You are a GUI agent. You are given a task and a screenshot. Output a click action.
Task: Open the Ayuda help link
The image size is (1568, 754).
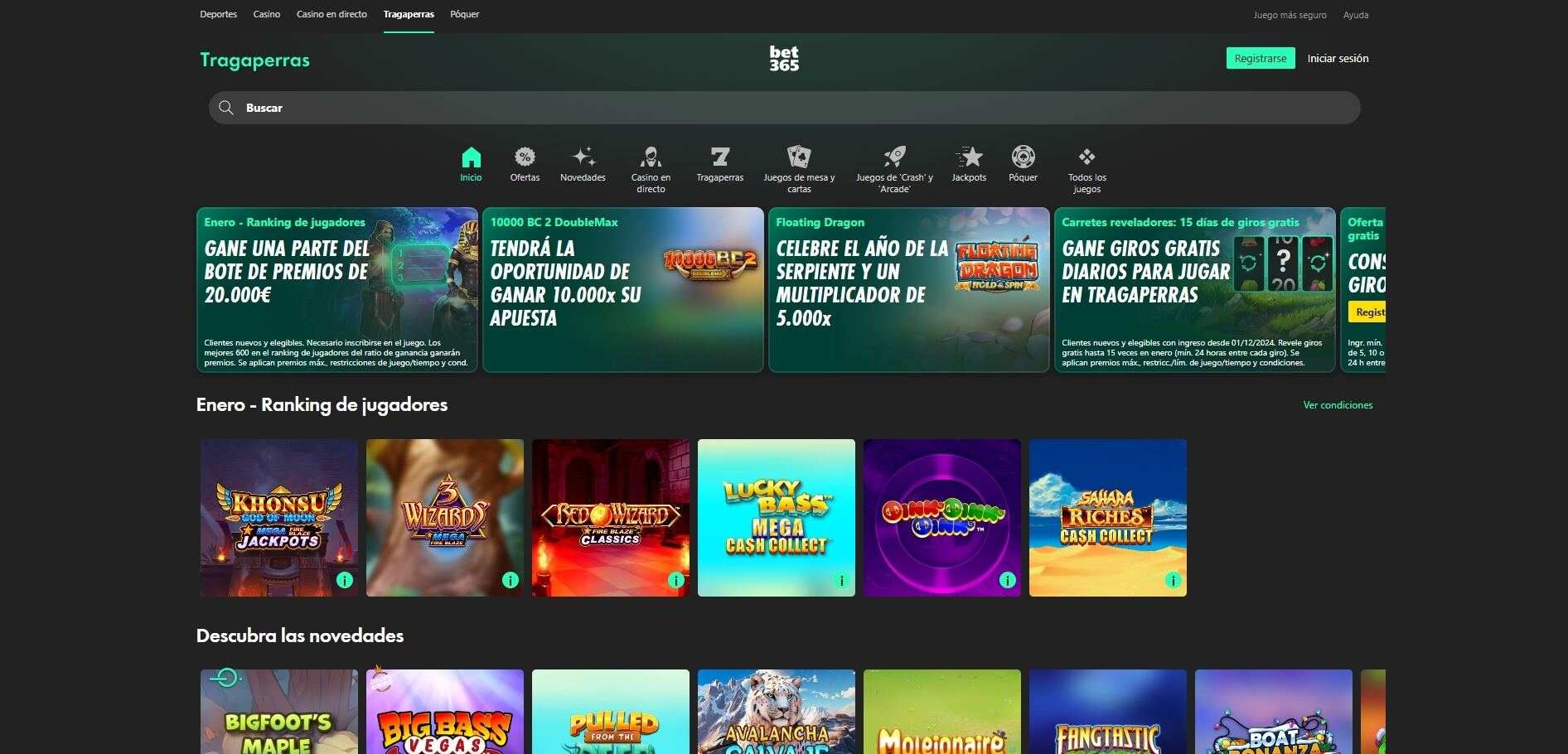tap(1356, 15)
